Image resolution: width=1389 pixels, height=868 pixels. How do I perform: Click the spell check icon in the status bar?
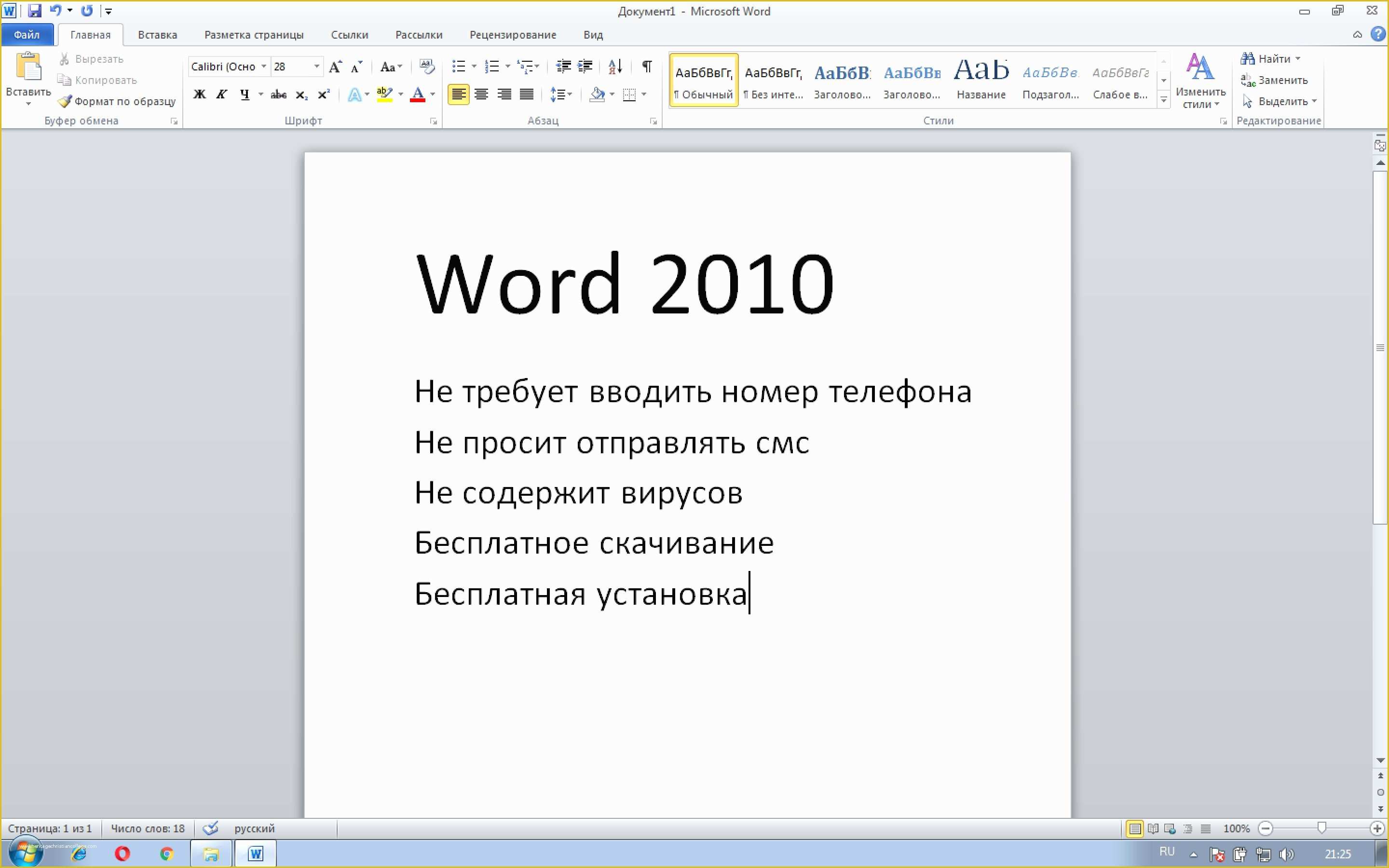(211, 828)
